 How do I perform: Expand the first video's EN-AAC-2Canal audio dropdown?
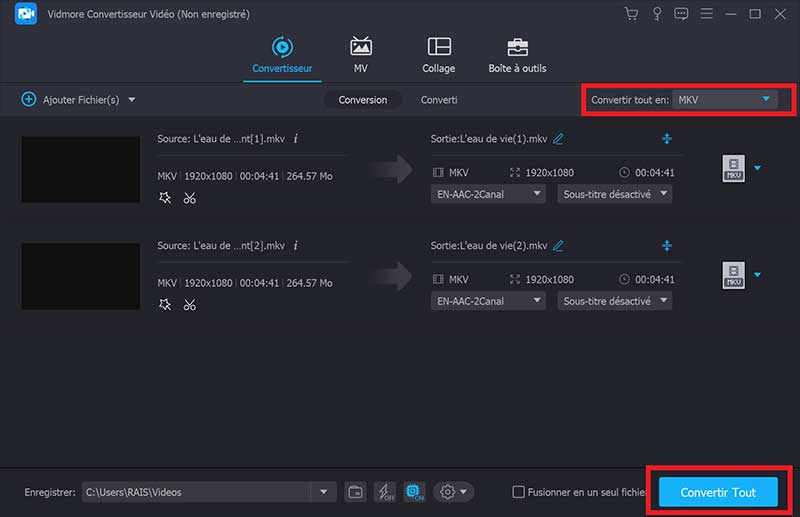pos(488,194)
